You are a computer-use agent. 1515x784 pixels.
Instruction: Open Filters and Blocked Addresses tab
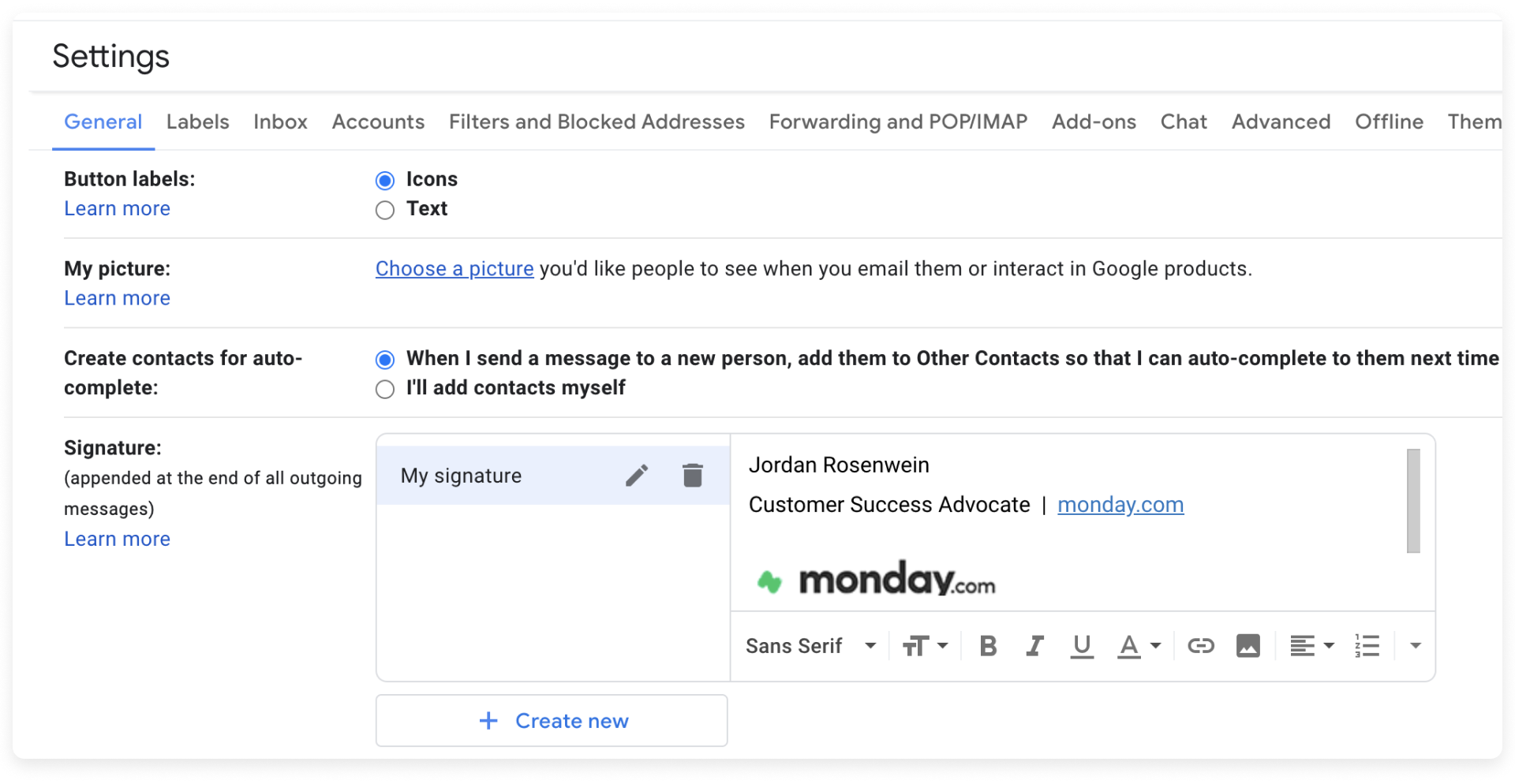(x=597, y=121)
